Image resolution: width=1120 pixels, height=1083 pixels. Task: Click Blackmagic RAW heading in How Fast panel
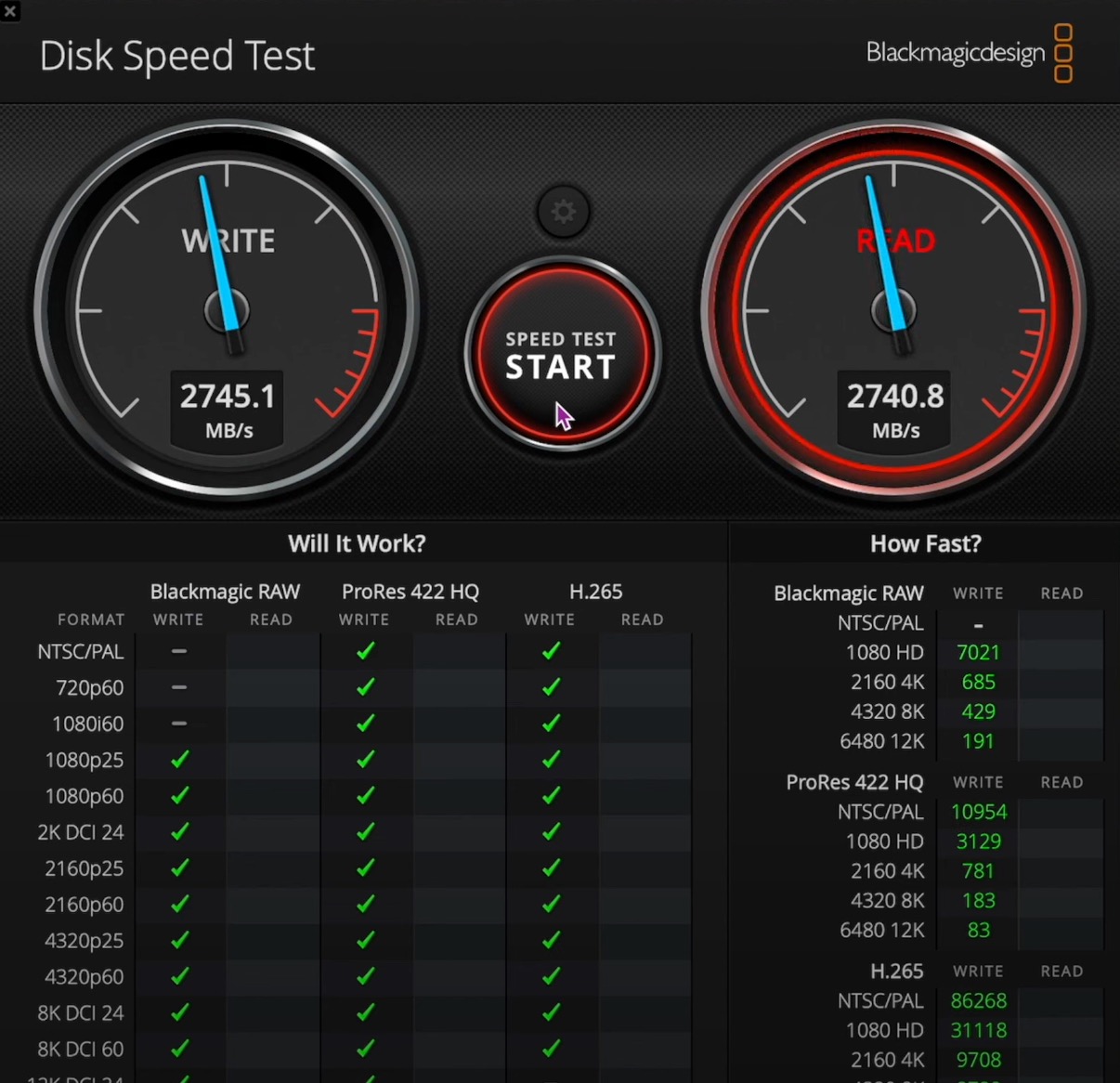[x=849, y=594]
